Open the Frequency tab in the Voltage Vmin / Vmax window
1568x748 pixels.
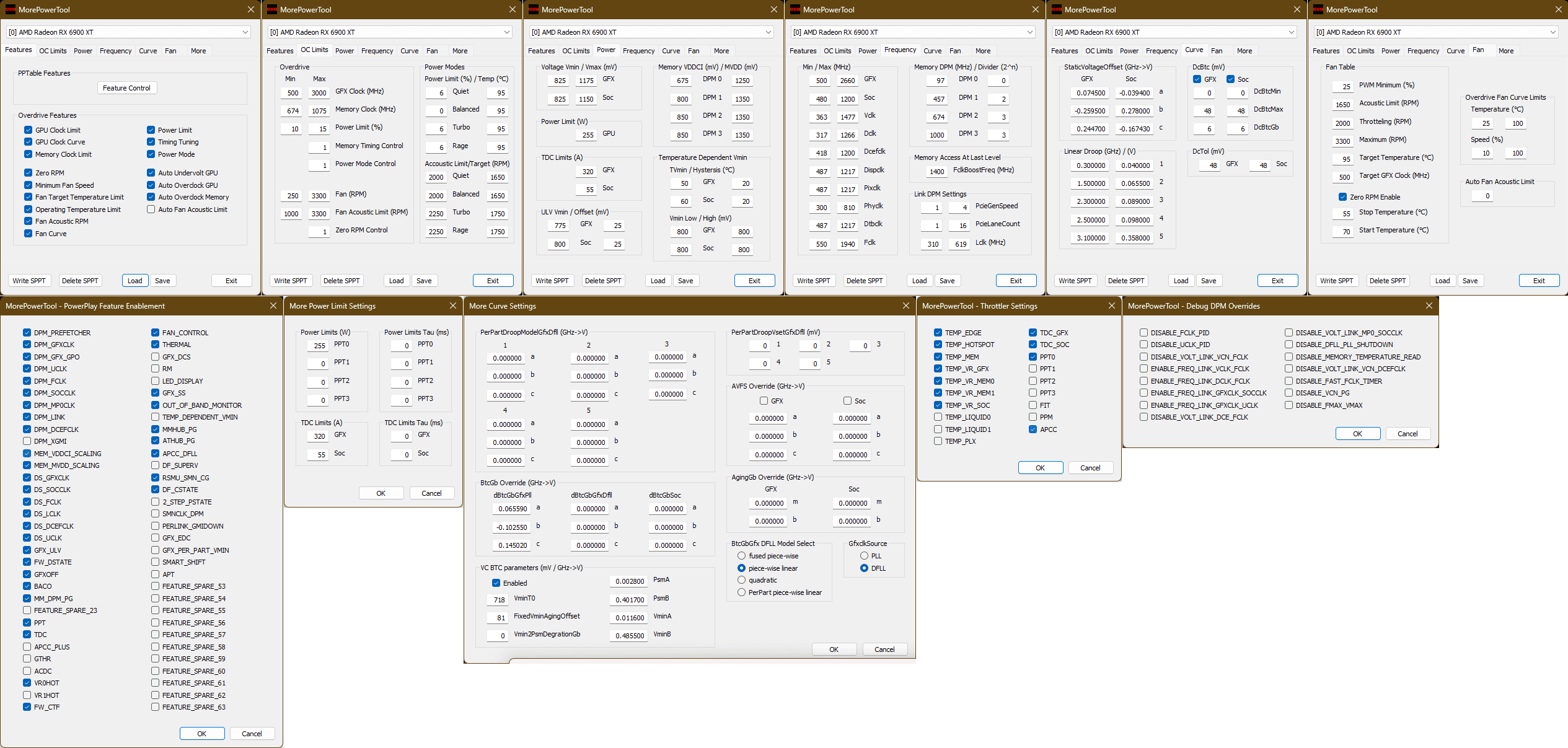click(638, 51)
